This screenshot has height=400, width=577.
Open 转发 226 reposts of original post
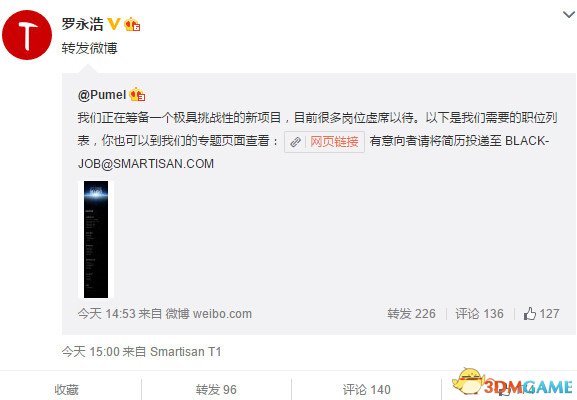coord(411,314)
